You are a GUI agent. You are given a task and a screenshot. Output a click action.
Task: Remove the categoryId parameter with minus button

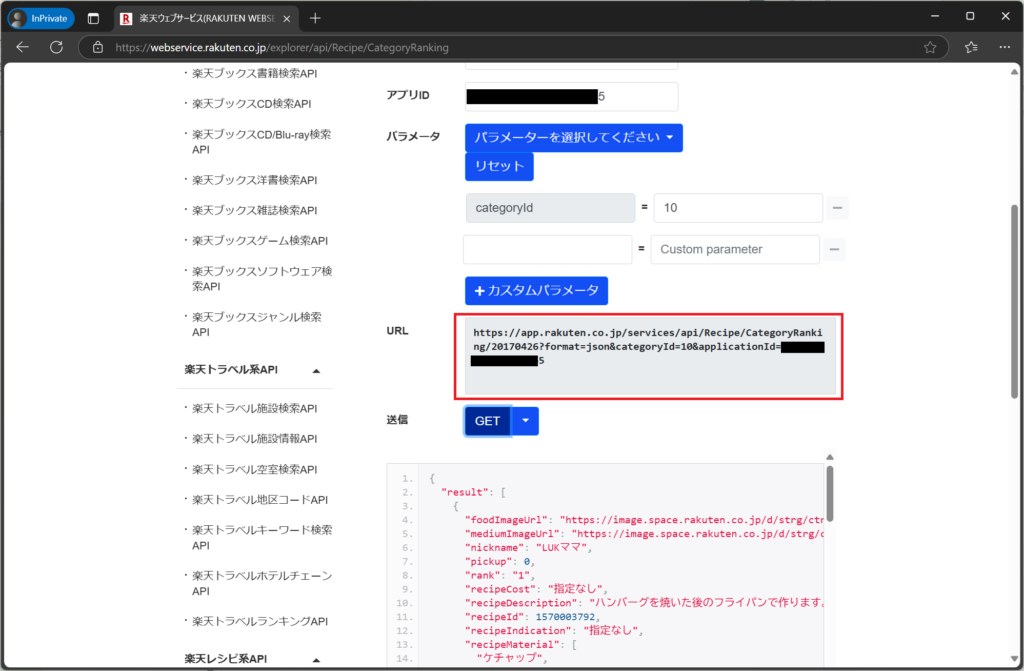pos(837,208)
